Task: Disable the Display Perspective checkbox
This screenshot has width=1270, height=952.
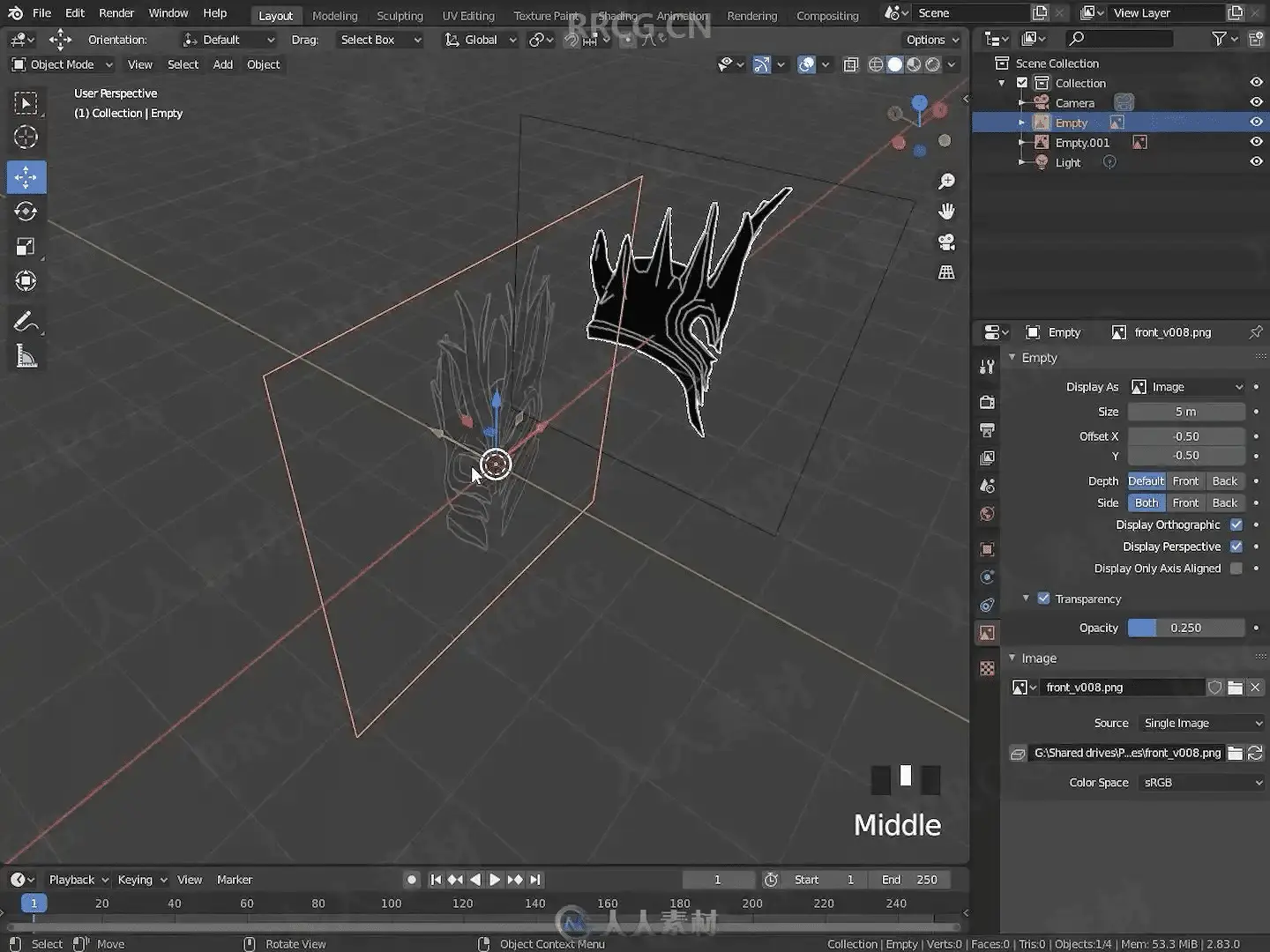Action: (1236, 547)
